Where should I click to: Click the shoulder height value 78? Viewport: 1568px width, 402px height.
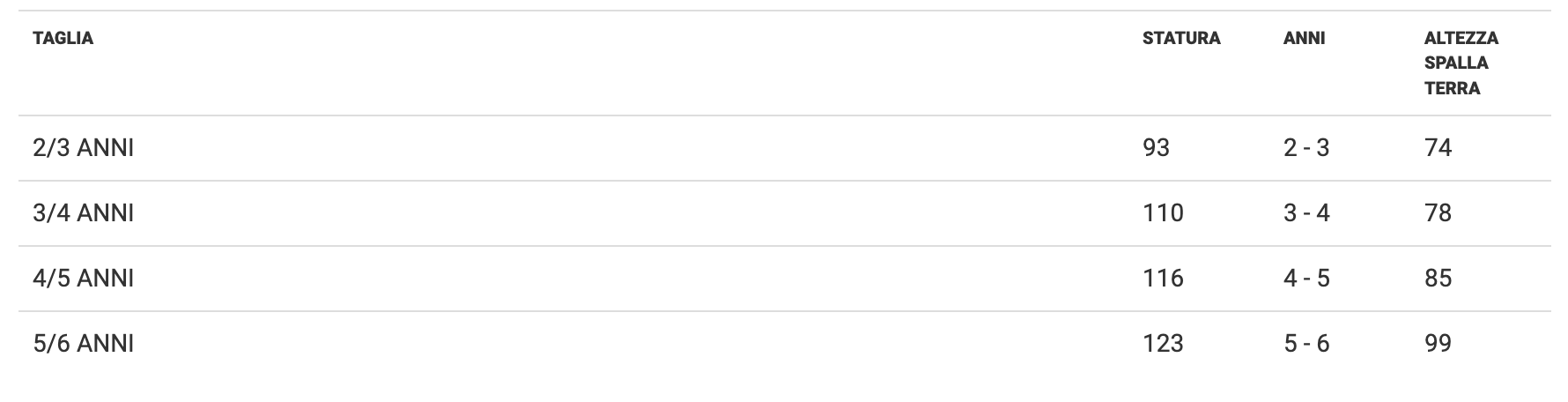pos(1438,213)
